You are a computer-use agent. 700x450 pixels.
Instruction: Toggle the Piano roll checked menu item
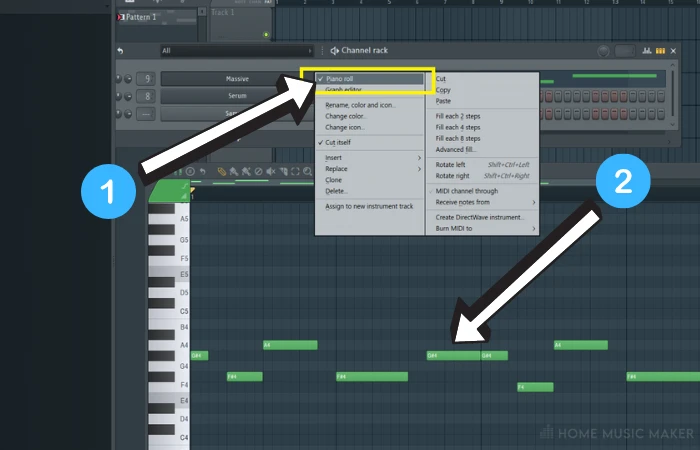coord(370,79)
